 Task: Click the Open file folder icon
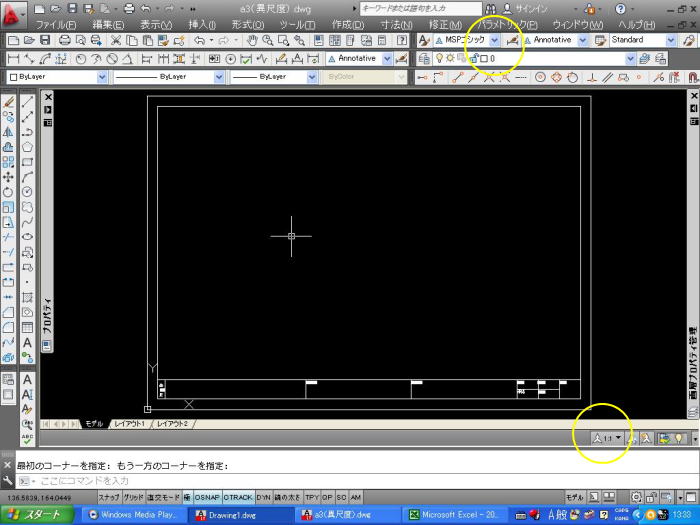[x=29, y=41]
